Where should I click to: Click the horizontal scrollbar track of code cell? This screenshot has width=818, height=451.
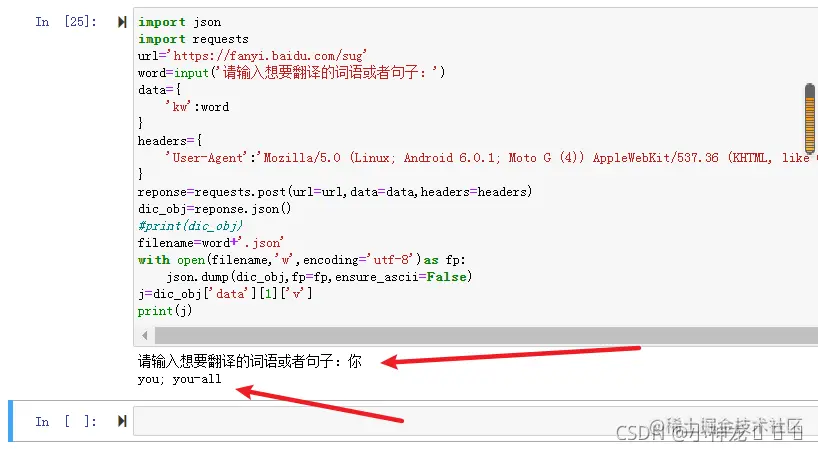[486, 335]
